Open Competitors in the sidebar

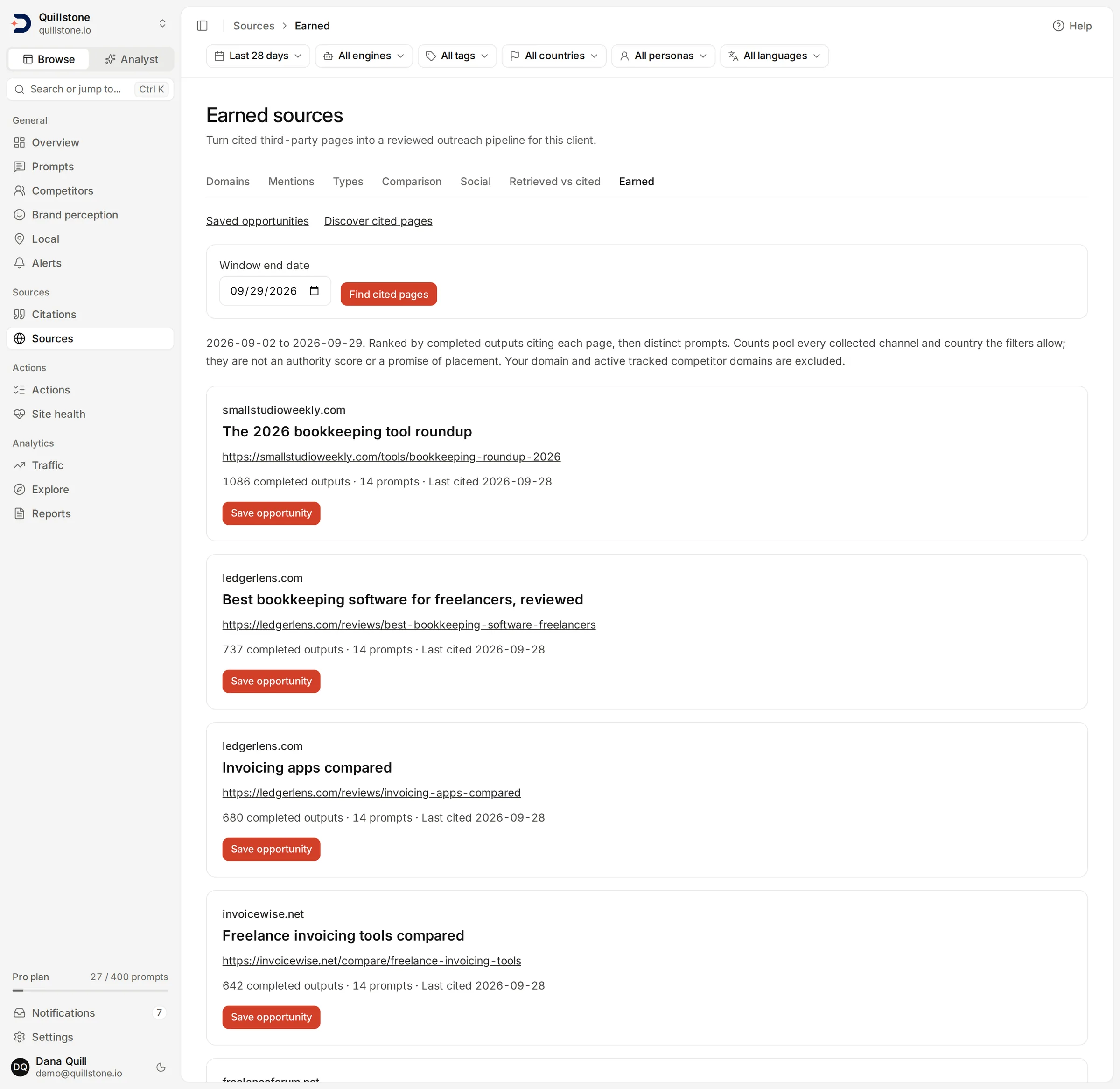90,190
